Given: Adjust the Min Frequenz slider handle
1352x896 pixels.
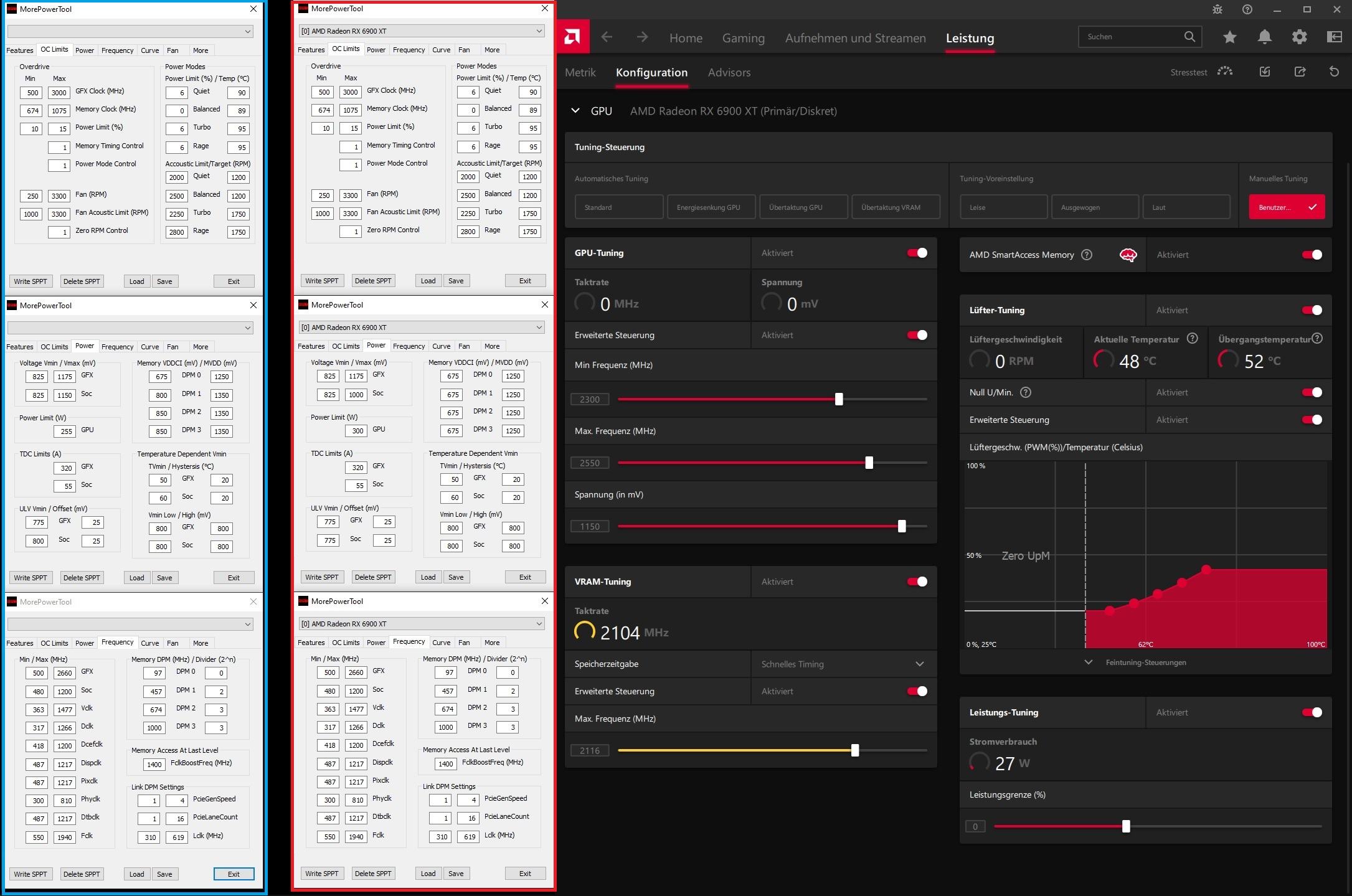Looking at the screenshot, I should (x=839, y=399).
